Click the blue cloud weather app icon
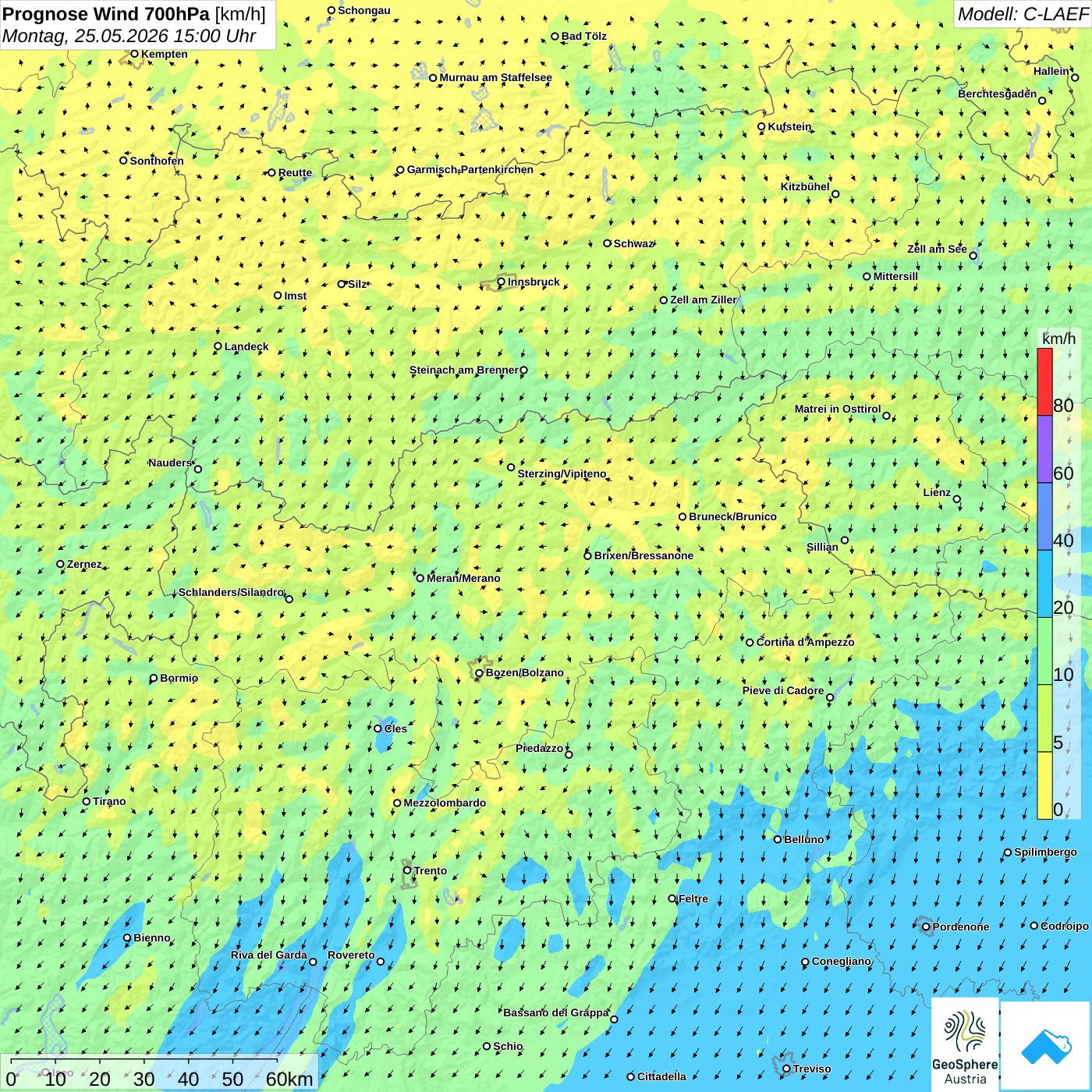This screenshot has height=1092, width=1092. tap(1045, 1047)
